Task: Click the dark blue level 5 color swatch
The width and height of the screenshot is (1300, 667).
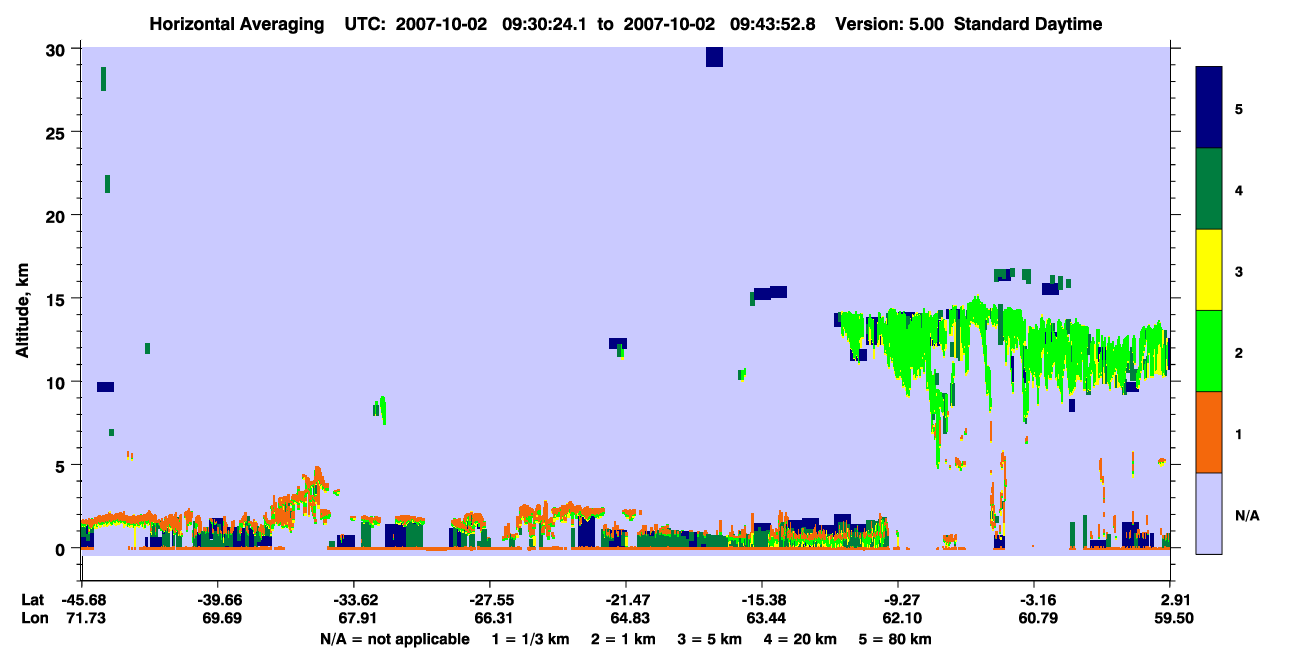Action: [1209, 108]
